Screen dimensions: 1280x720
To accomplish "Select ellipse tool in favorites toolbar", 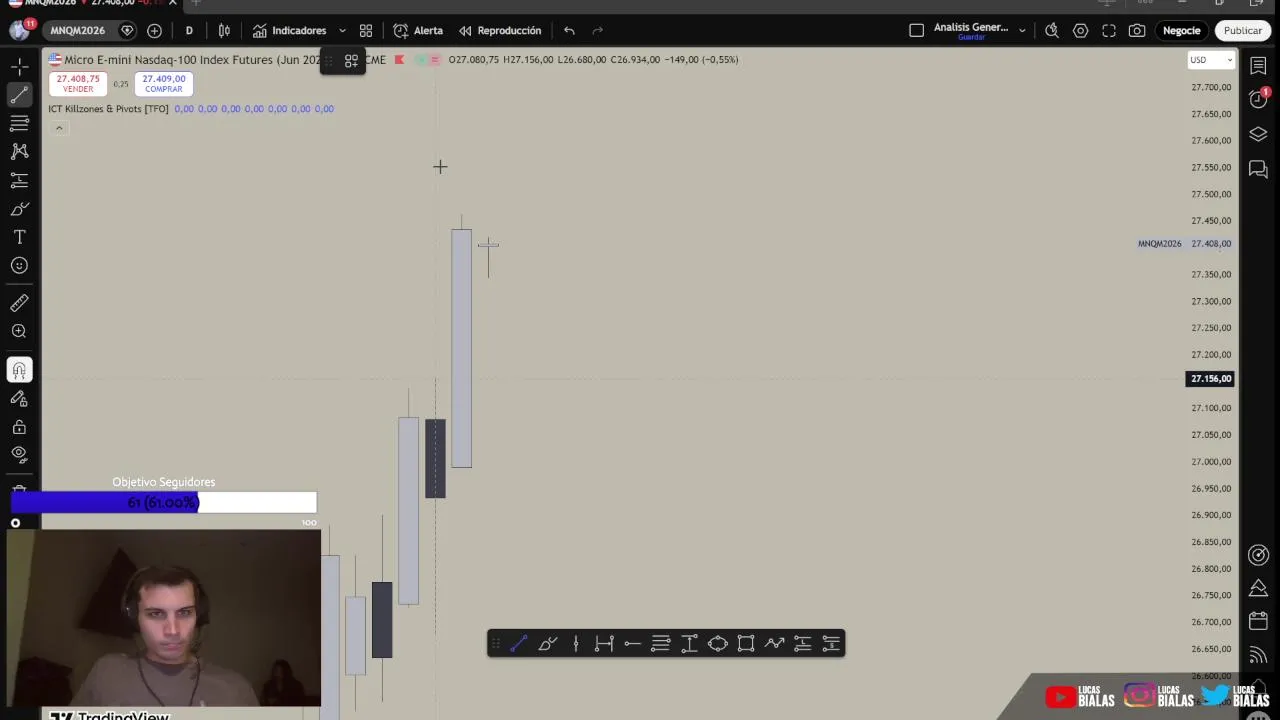I will pos(718,644).
